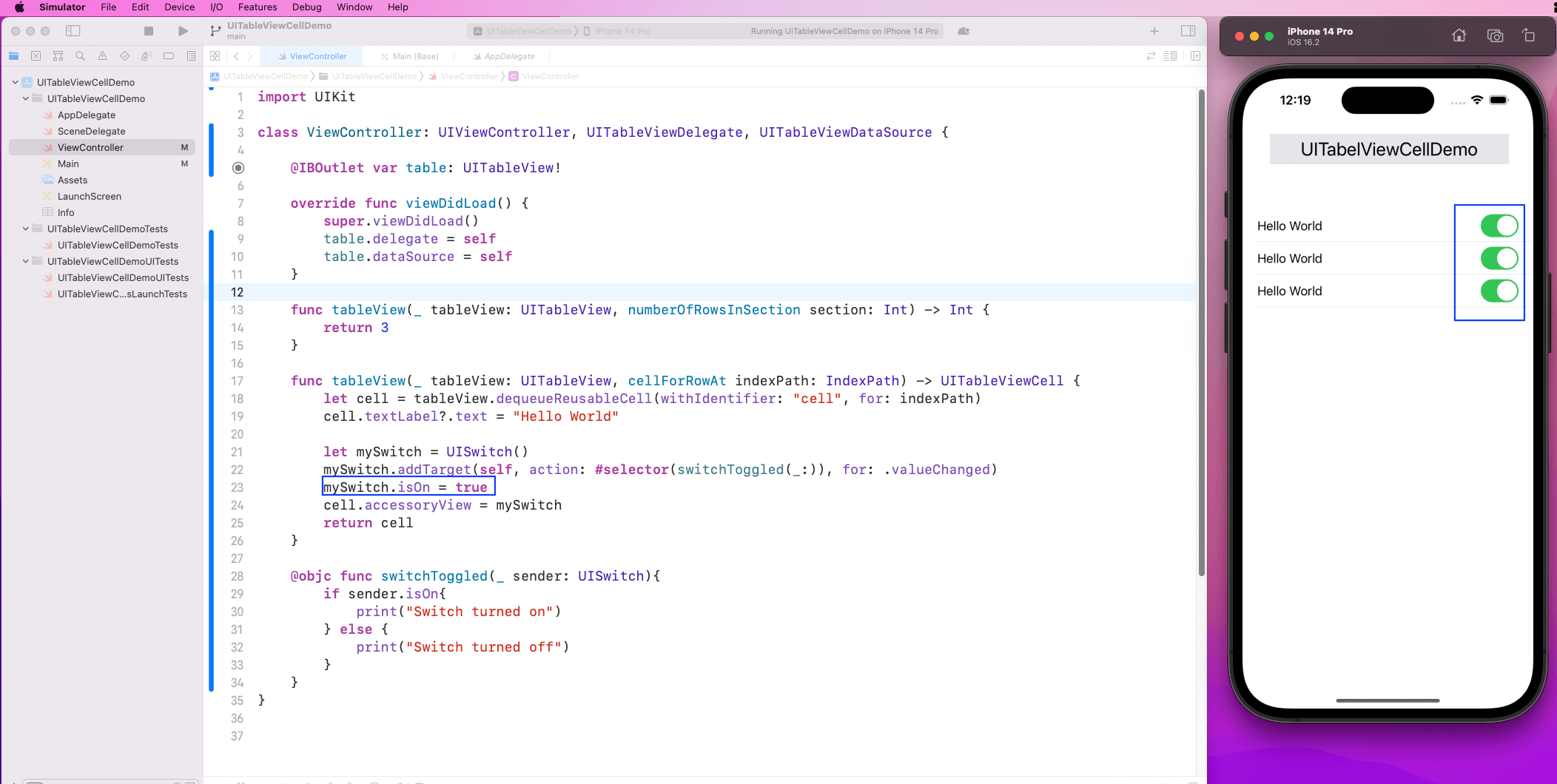Collapse the UITableViewCellDemoUITests group
This screenshot has height=784, width=1557.
[x=26, y=262]
